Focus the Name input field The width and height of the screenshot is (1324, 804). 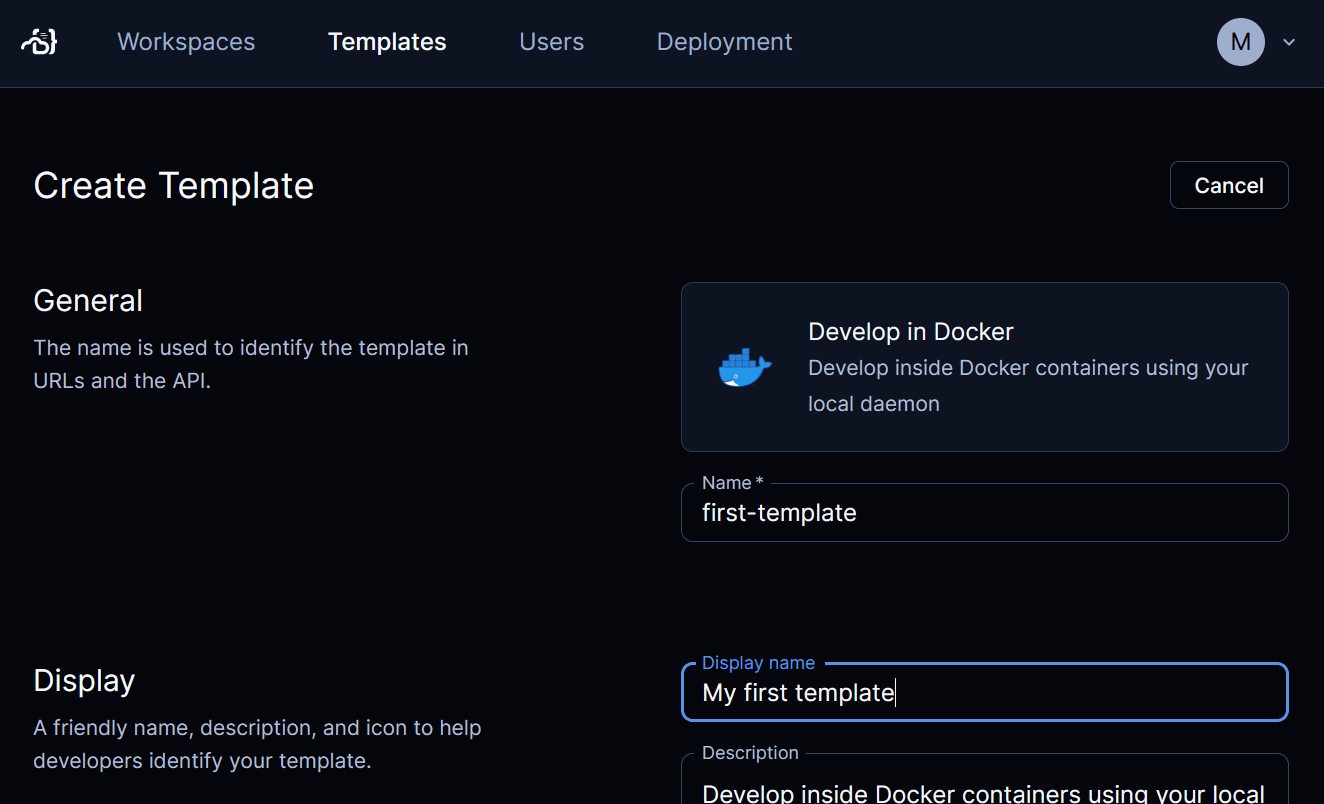pos(985,513)
